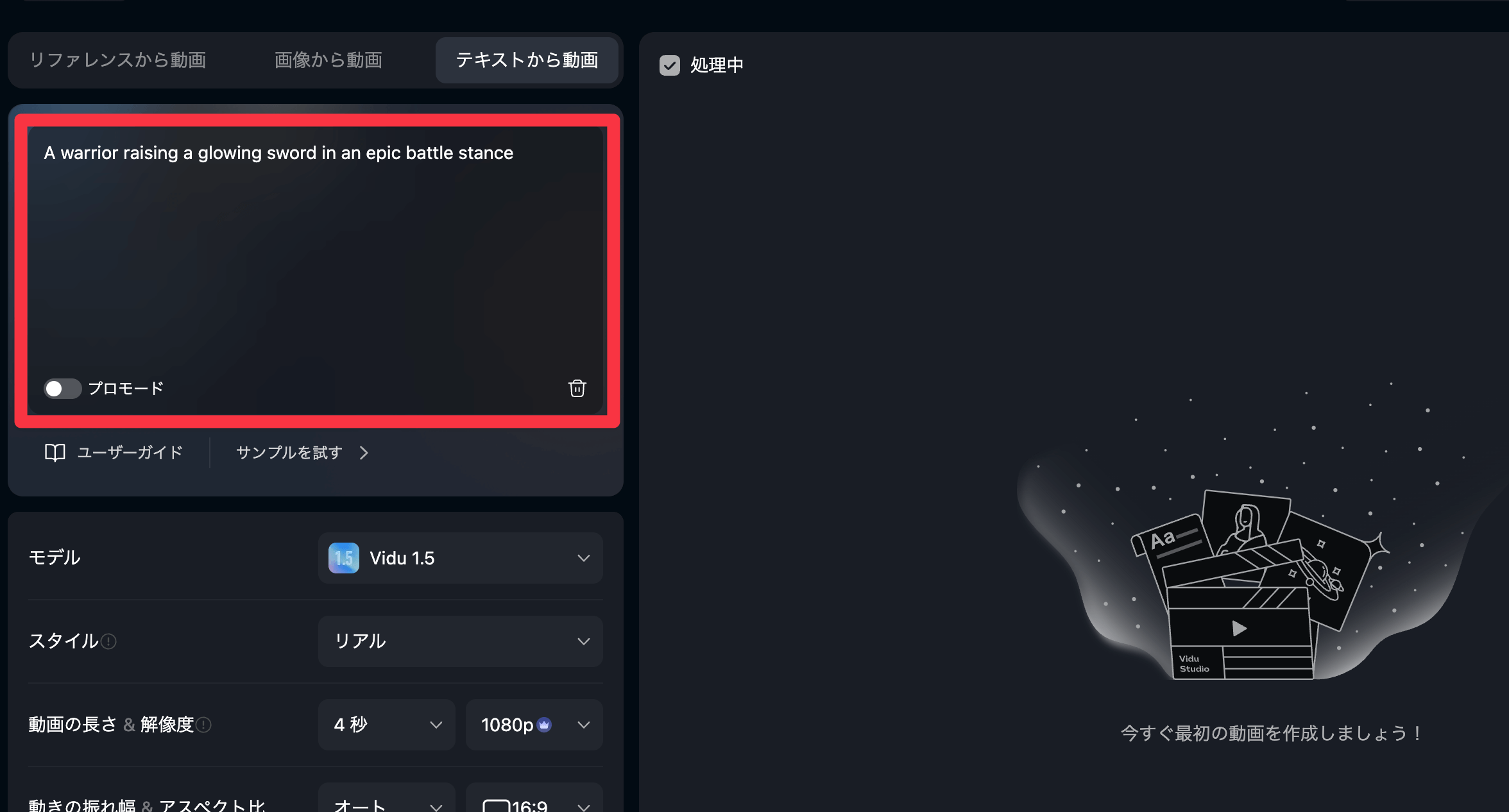Switch to リファレンスから動画 tab

pos(117,60)
